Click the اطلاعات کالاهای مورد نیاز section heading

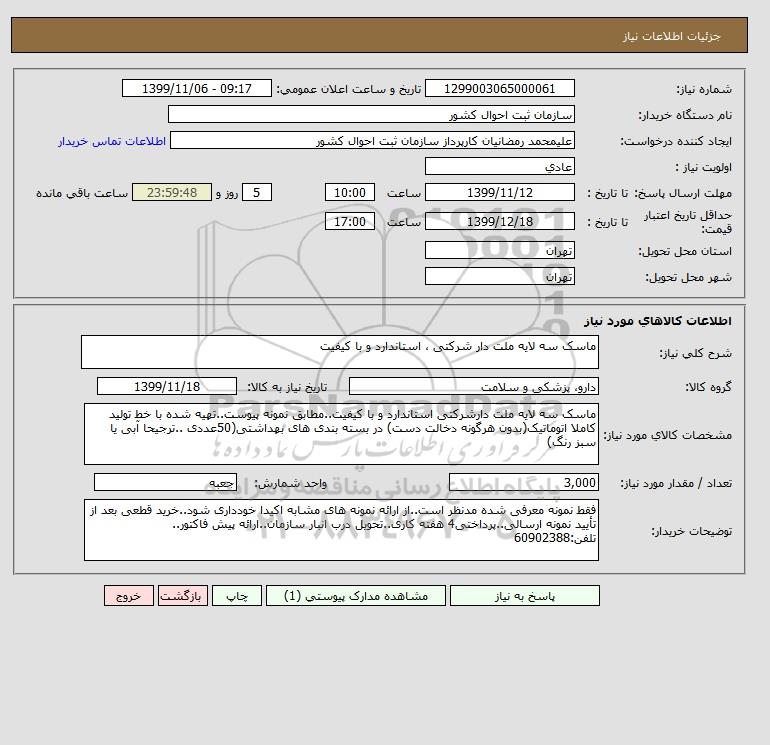(x=658, y=321)
